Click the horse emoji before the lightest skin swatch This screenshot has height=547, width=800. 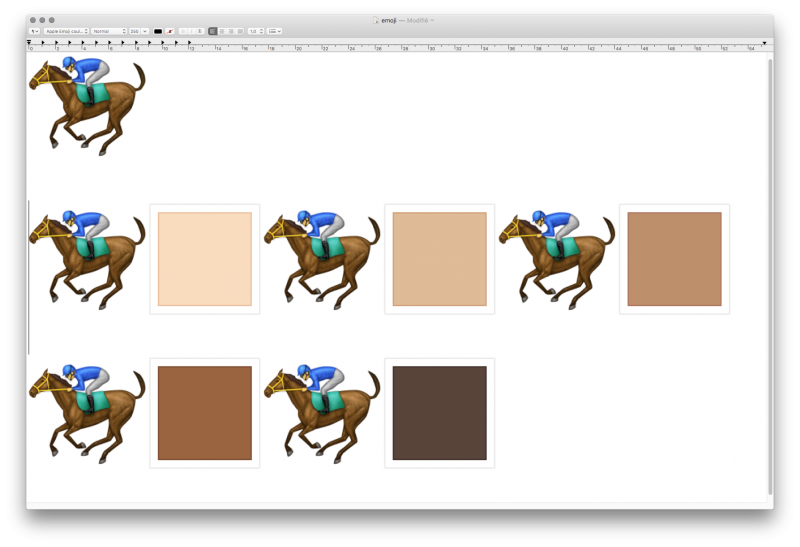pos(87,259)
